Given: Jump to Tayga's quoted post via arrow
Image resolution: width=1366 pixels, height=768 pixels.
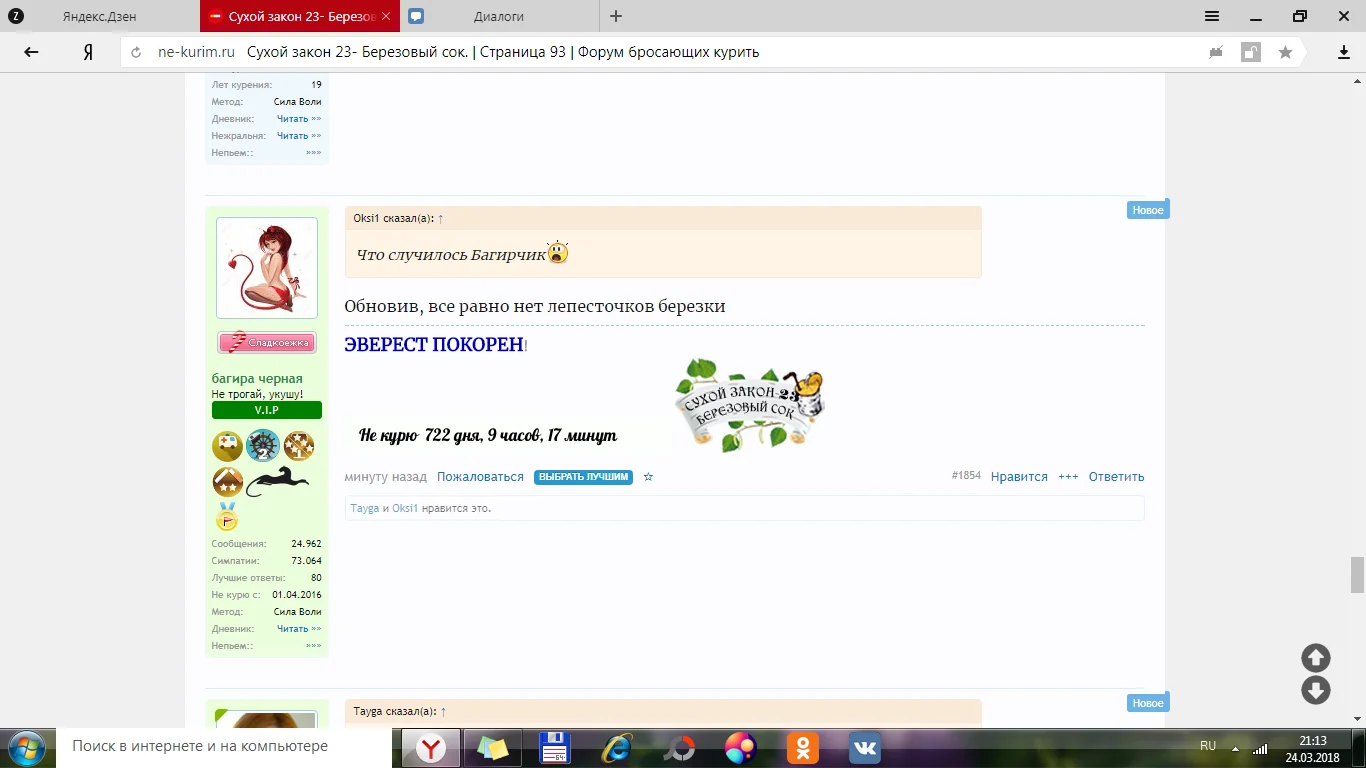Looking at the screenshot, I should point(443,711).
